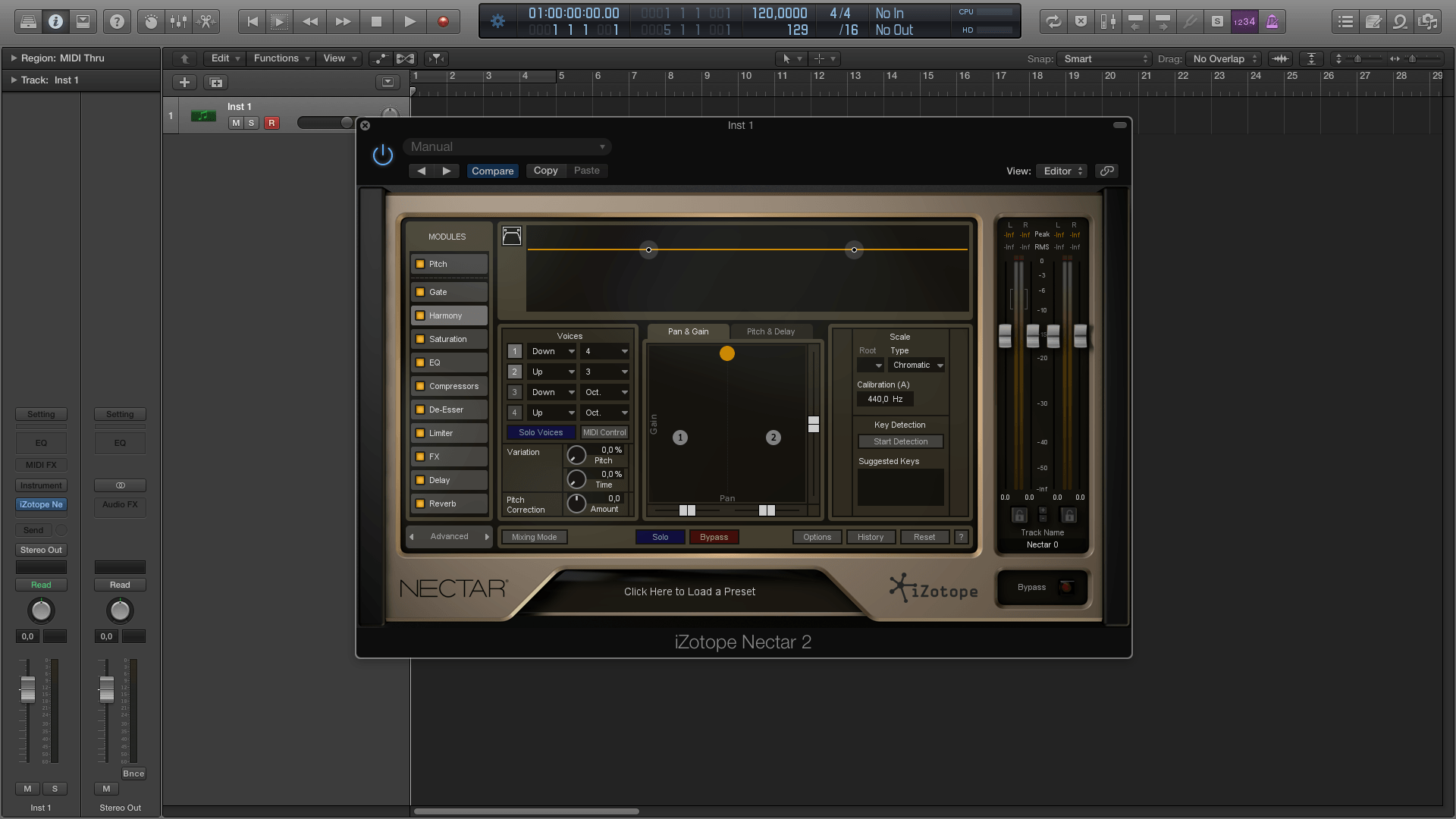Open voice 1 direction dropdown showing Down

(x=552, y=351)
